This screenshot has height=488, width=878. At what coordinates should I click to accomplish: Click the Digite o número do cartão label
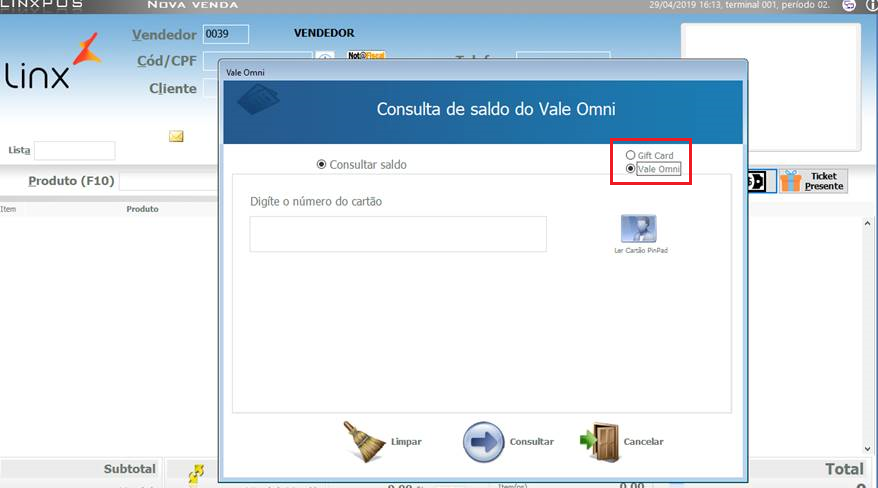click(x=316, y=201)
